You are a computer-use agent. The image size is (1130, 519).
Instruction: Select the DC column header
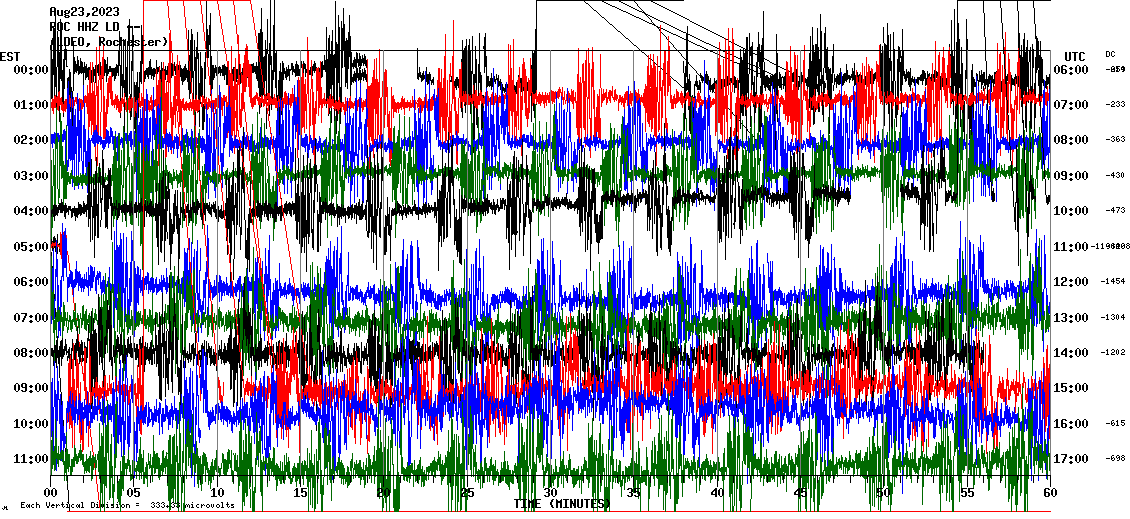[1110, 54]
